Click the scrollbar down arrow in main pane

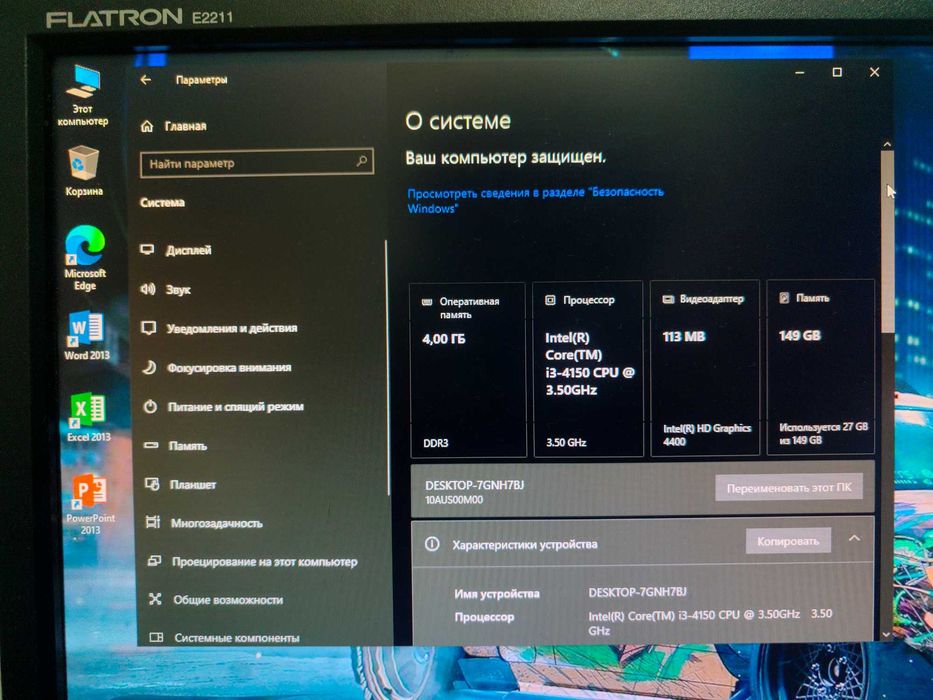(885, 635)
